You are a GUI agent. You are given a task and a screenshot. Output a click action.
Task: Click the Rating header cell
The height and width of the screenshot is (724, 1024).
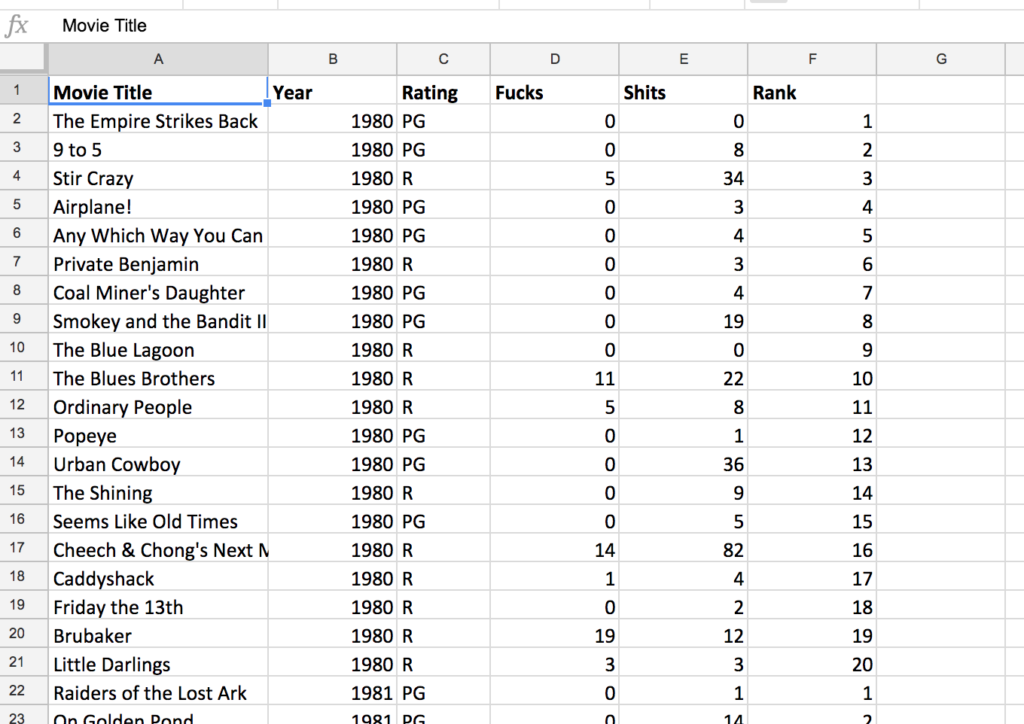coord(443,91)
